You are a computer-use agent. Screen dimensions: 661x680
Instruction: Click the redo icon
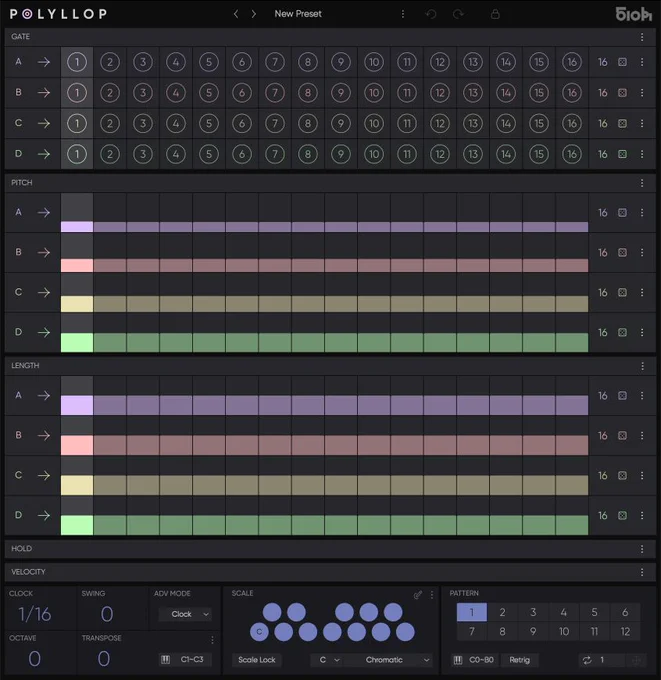pyautogui.click(x=458, y=14)
